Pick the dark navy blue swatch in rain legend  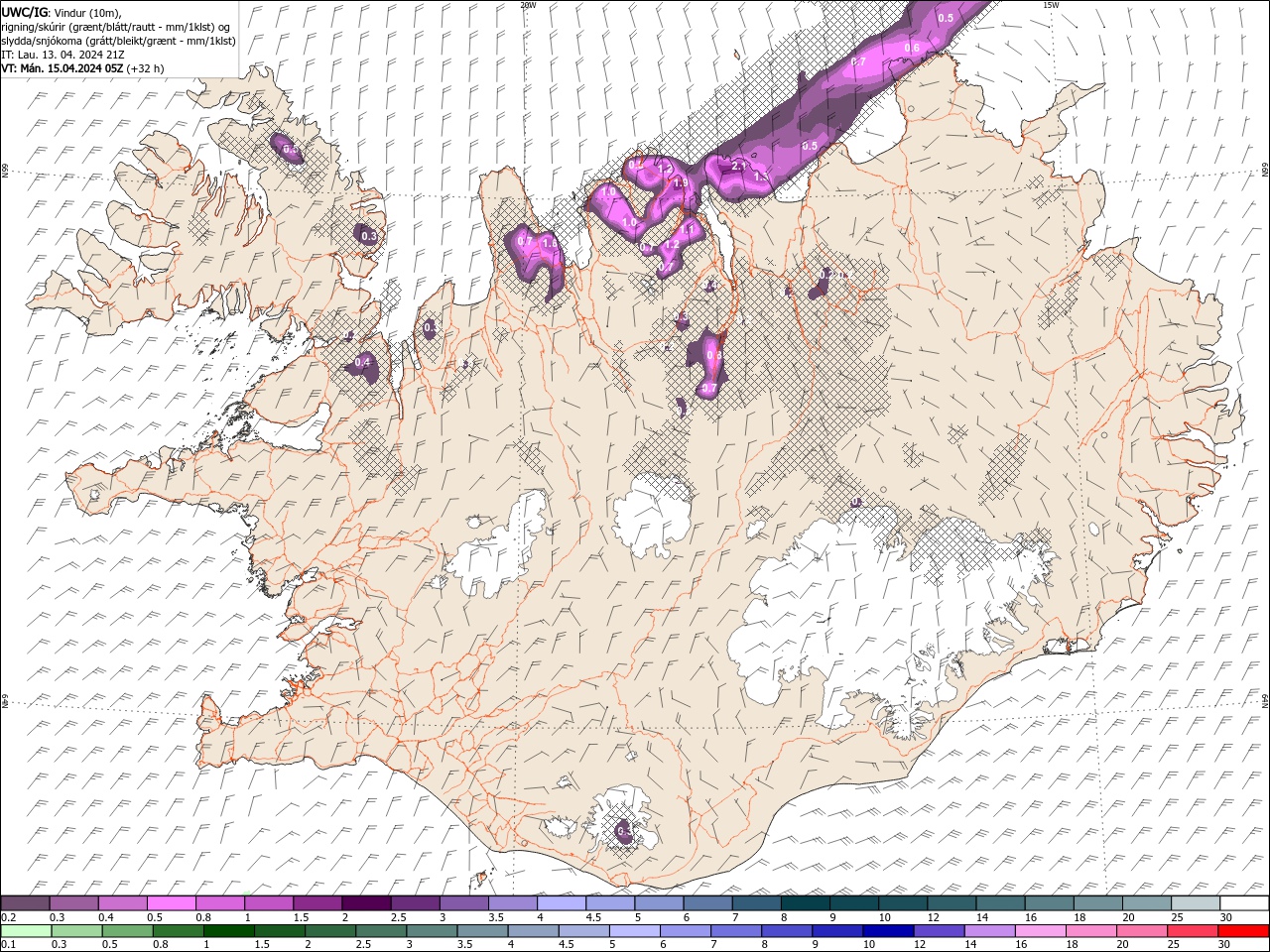tap(886, 931)
